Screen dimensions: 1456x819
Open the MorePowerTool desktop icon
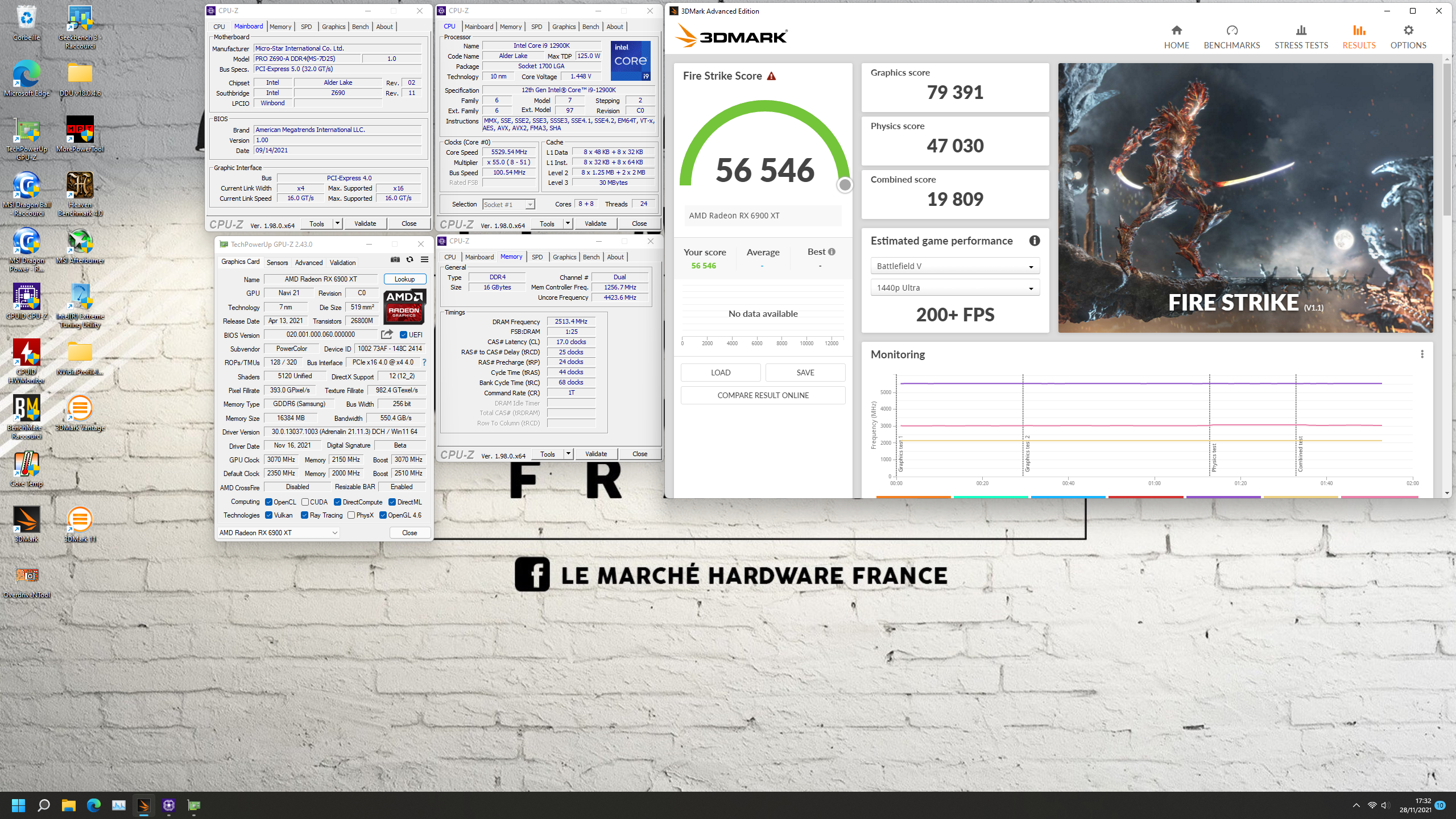(80, 134)
